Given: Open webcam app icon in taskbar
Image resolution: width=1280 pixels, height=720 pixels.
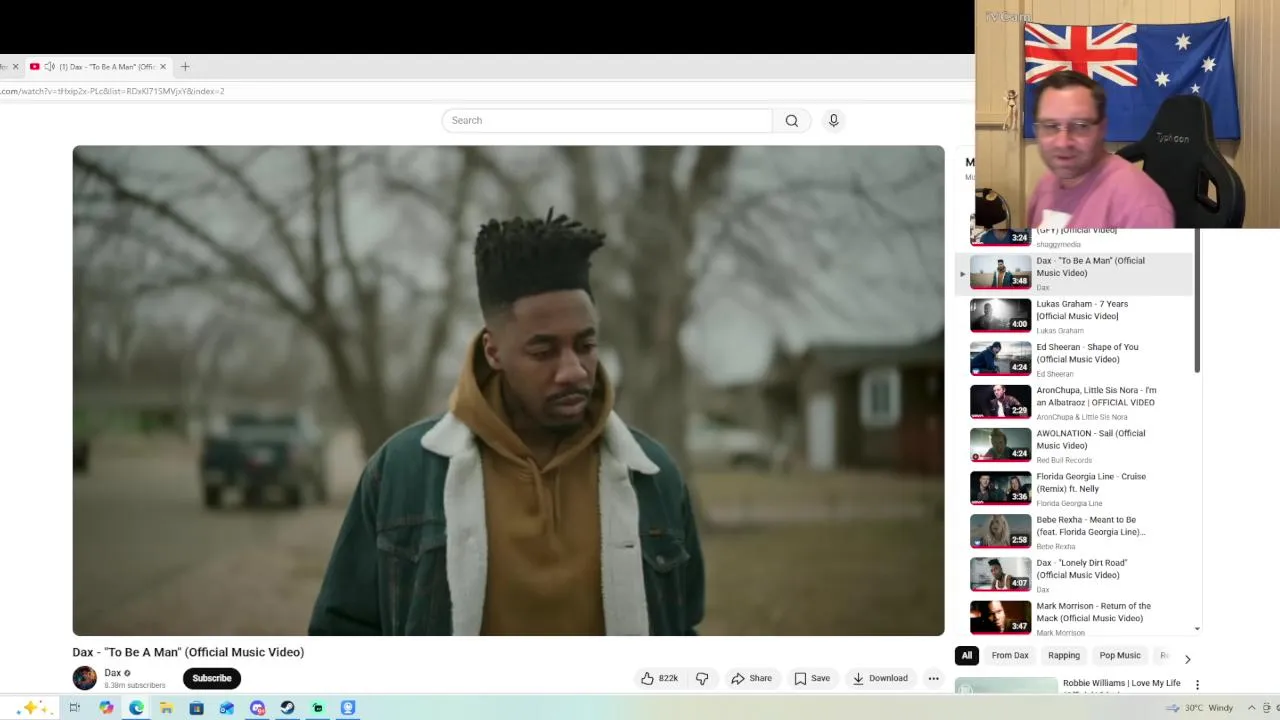Looking at the screenshot, I should click(x=348, y=708).
